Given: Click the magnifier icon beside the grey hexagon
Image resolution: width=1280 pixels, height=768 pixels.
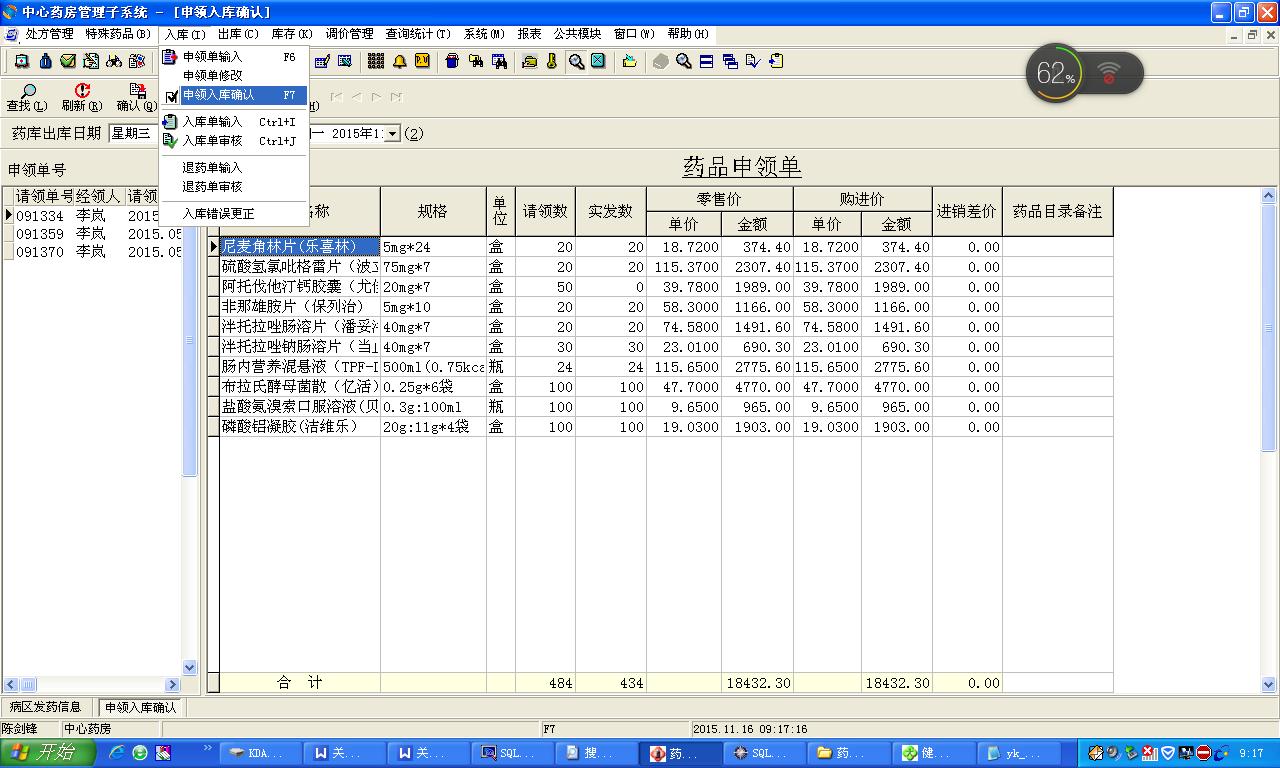Looking at the screenshot, I should [684, 61].
